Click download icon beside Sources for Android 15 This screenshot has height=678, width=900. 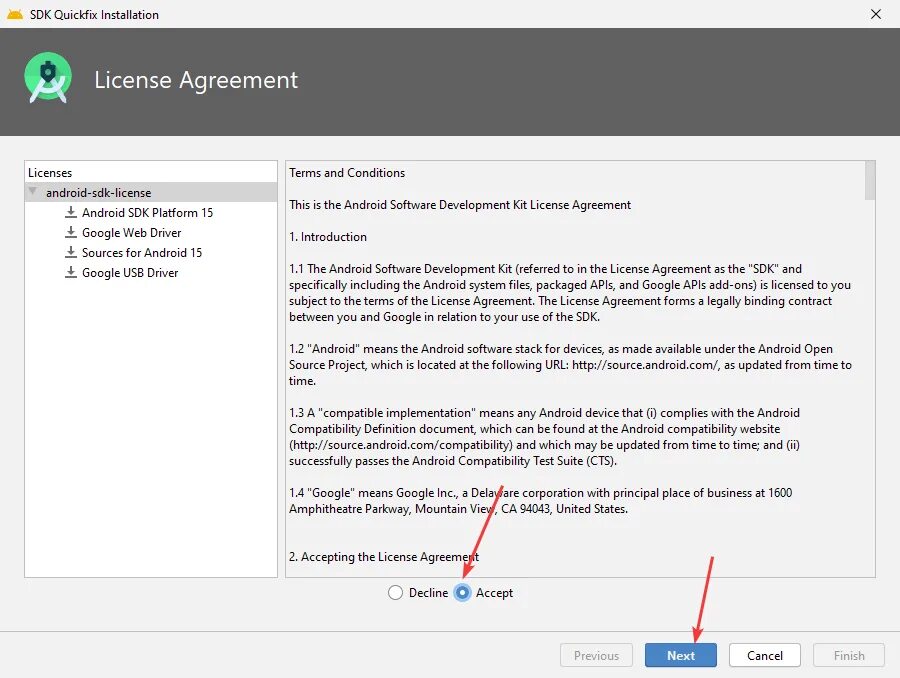pyautogui.click(x=71, y=253)
